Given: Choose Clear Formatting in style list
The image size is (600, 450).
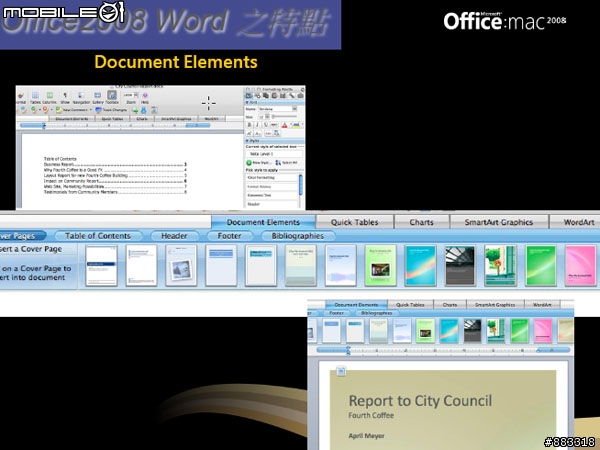Looking at the screenshot, I should [x=272, y=178].
